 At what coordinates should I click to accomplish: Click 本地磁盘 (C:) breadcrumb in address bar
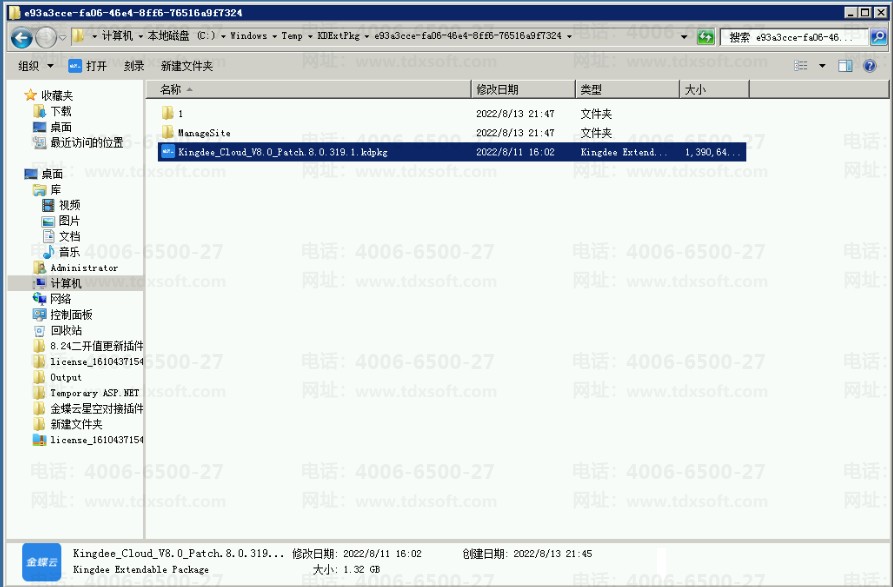tap(182, 36)
